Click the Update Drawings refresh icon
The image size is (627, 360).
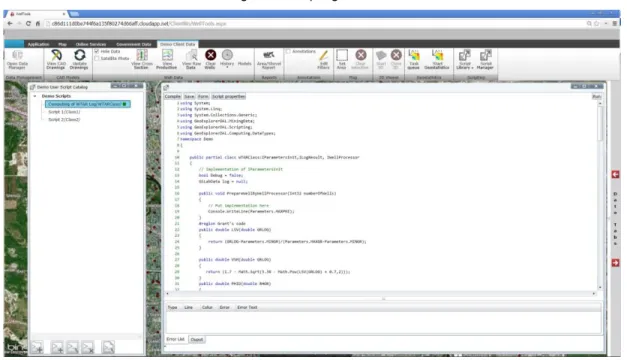79,59
